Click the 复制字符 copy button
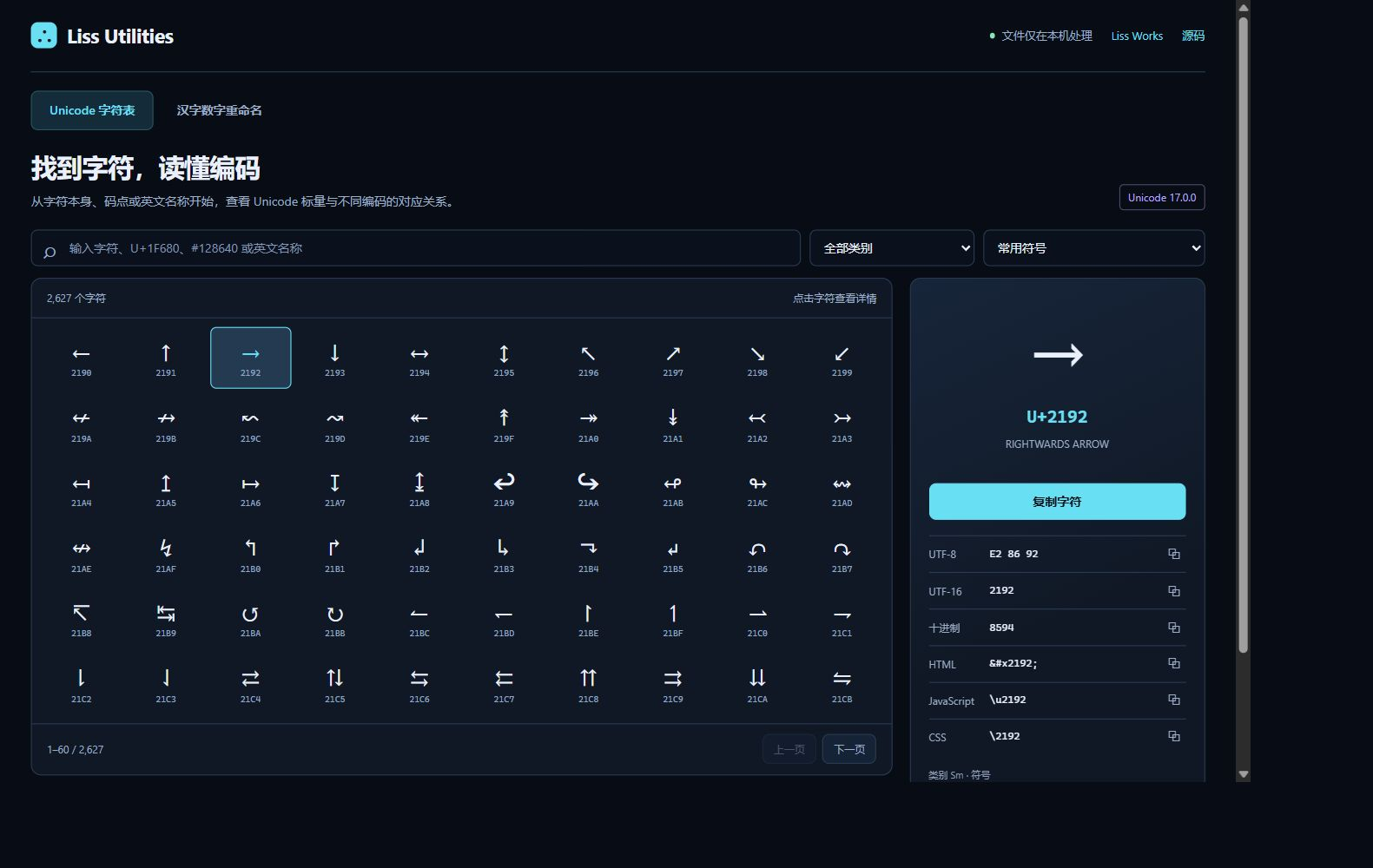Screen dimensions: 1373x868 [x=1057, y=502]
